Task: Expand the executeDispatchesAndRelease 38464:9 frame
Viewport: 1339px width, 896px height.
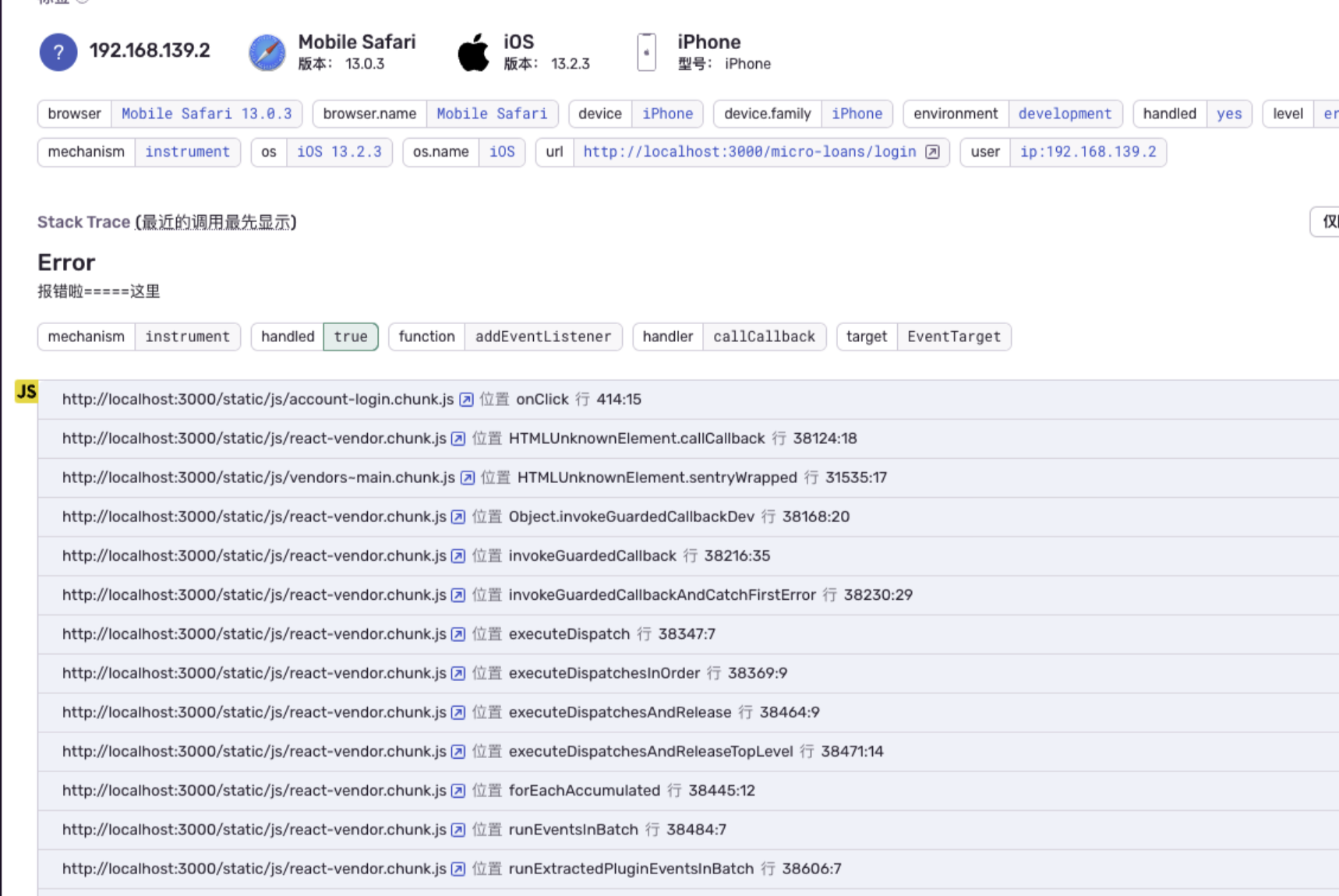Action: tap(688, 712)
